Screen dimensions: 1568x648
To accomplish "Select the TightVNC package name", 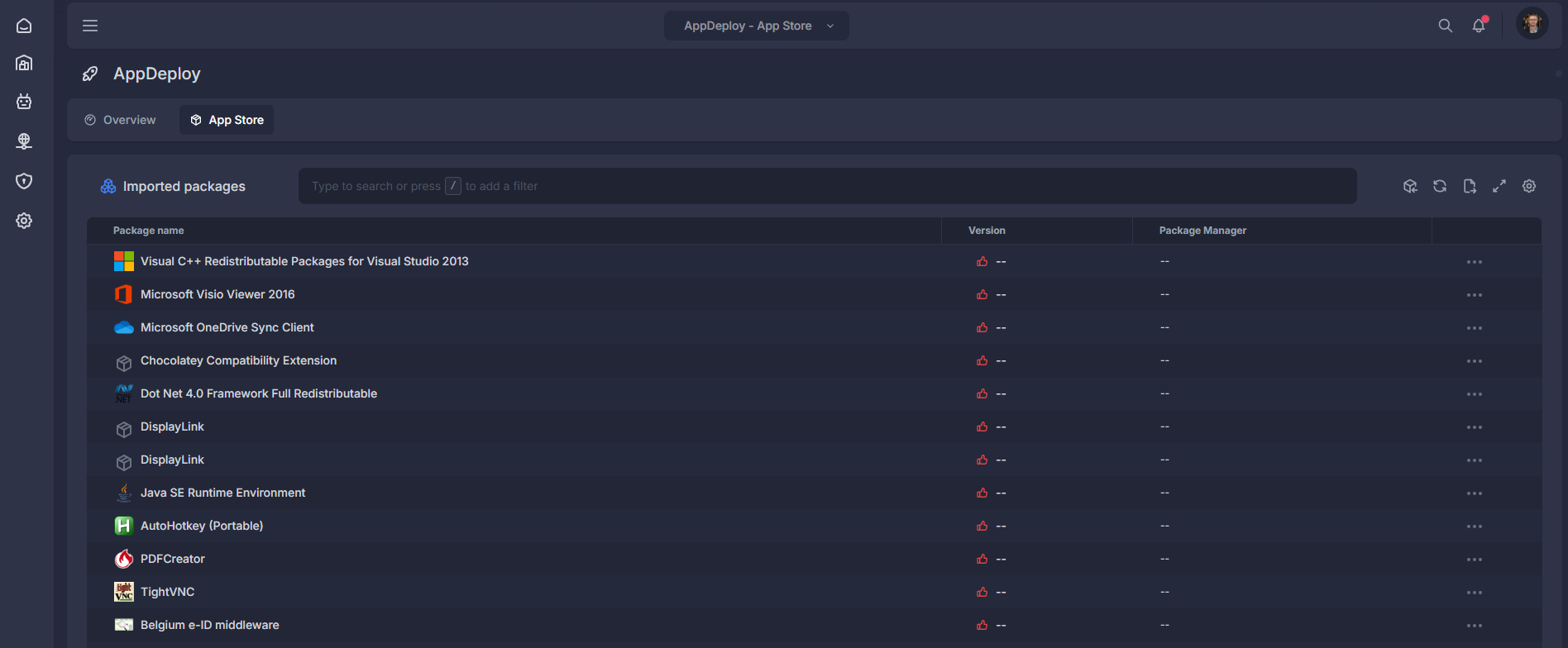I will (x=168, y=592).
